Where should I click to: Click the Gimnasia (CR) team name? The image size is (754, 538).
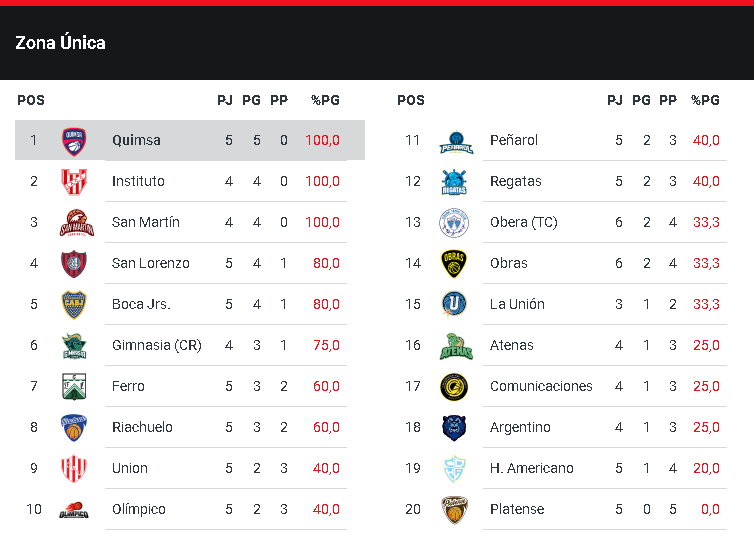156,345
